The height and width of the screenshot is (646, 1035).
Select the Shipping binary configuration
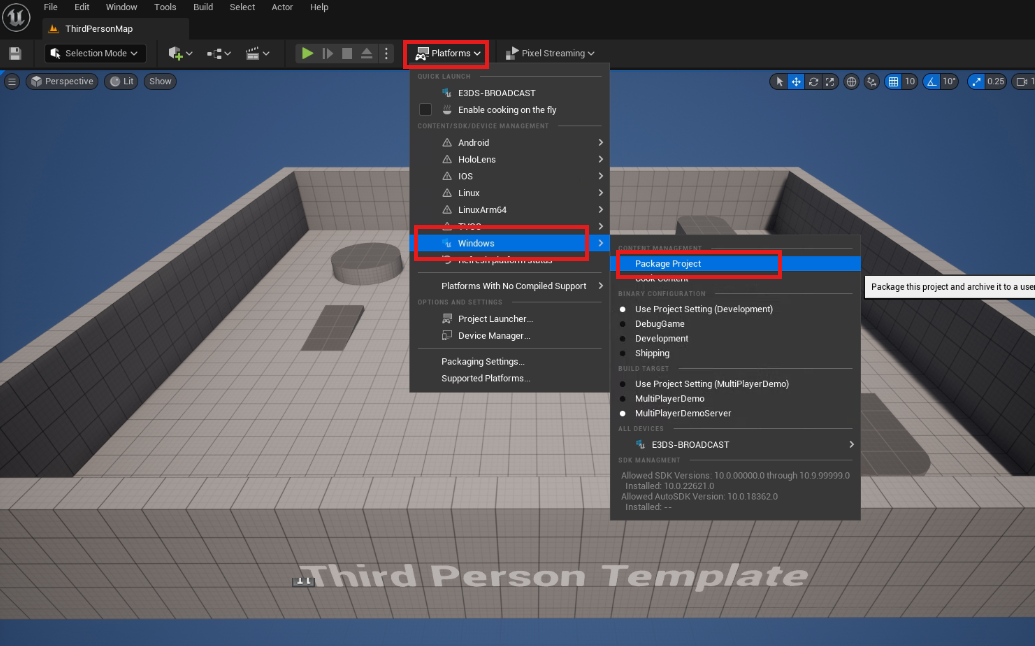coord(652,353)
